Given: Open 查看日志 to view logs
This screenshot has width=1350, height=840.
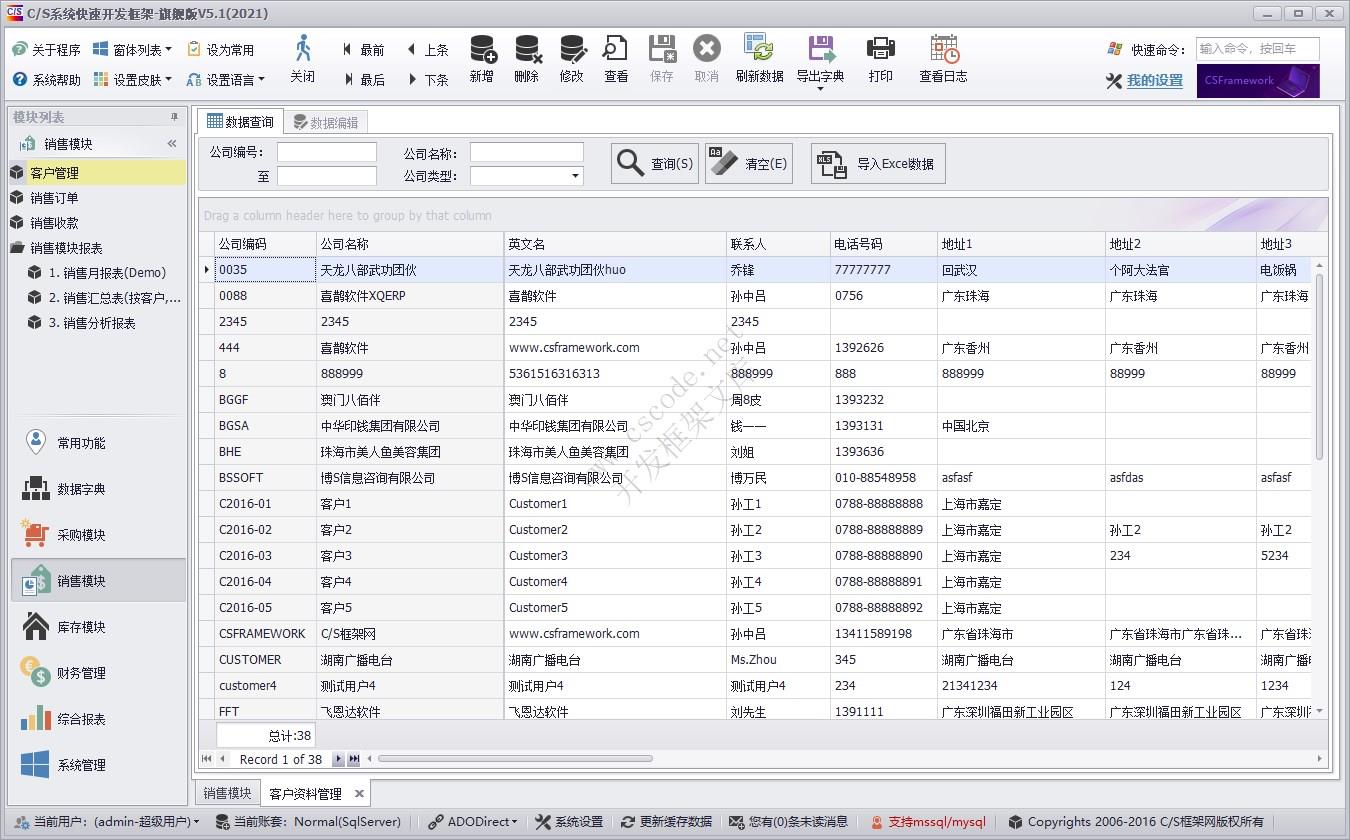Looking at the screenshot, I should click(x=942, y=60).
